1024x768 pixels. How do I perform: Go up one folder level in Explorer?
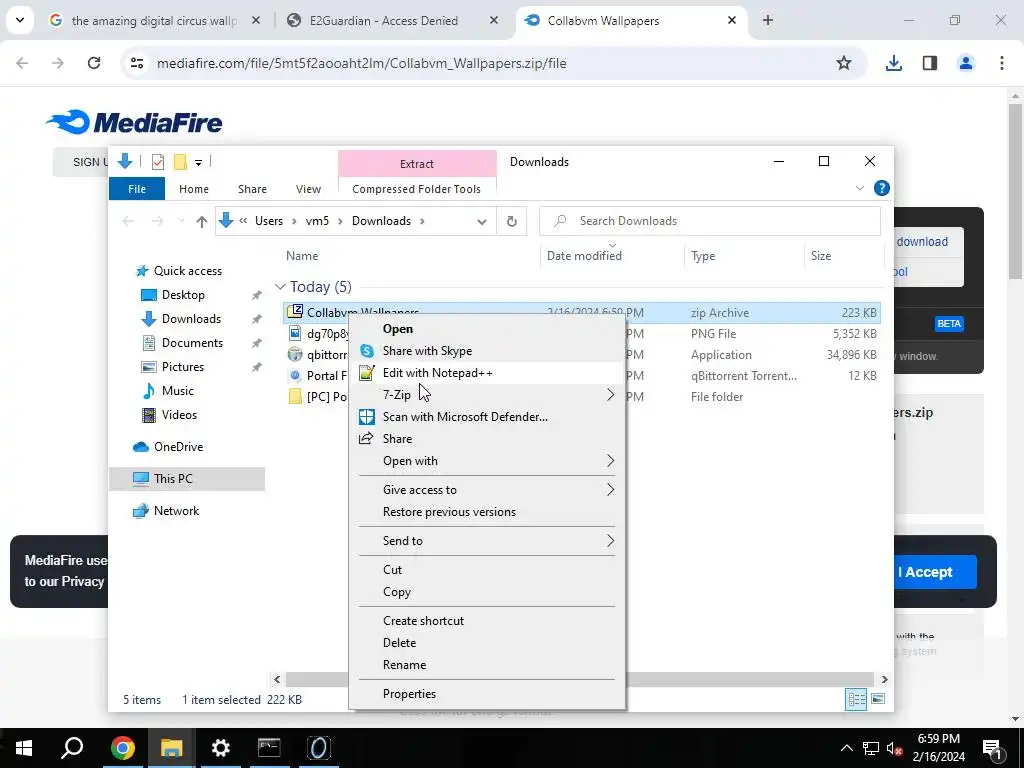[201, 221]
